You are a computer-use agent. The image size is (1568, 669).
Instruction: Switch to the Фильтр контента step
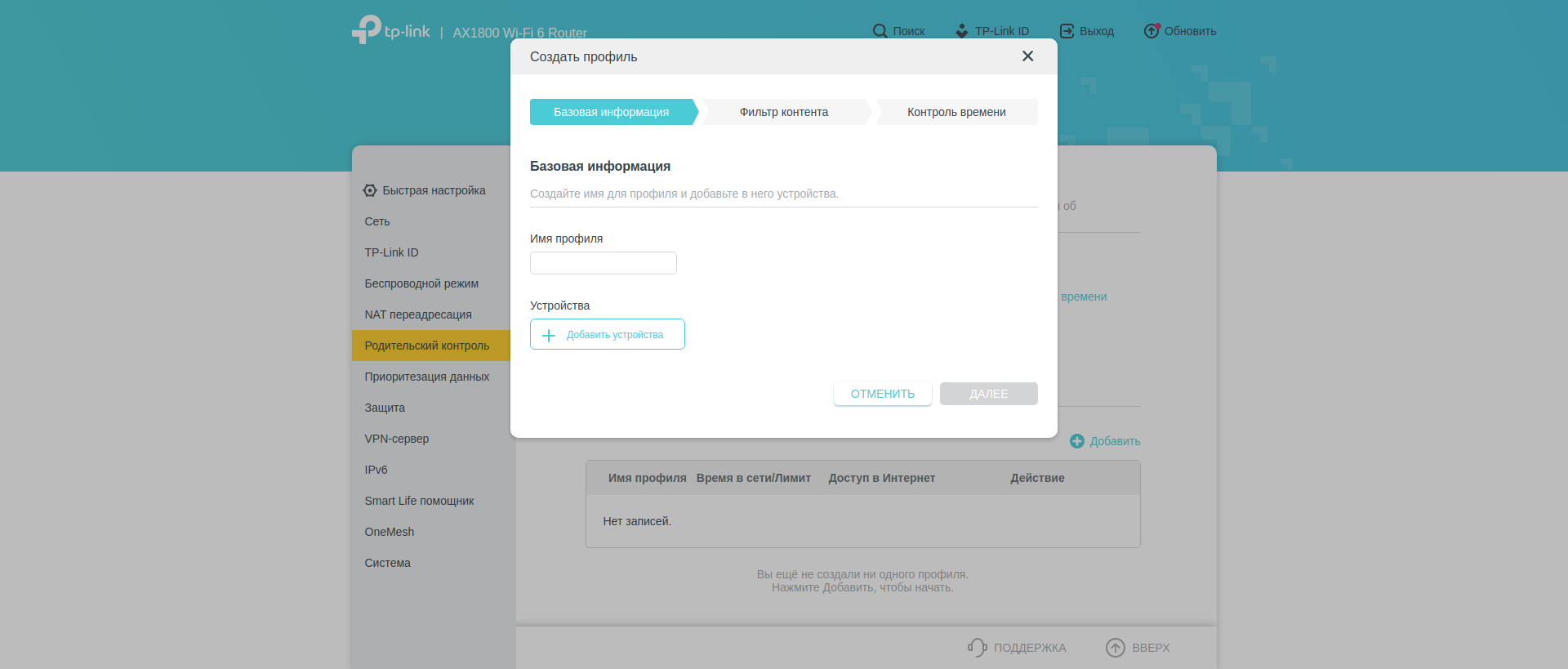pos(783,112)
